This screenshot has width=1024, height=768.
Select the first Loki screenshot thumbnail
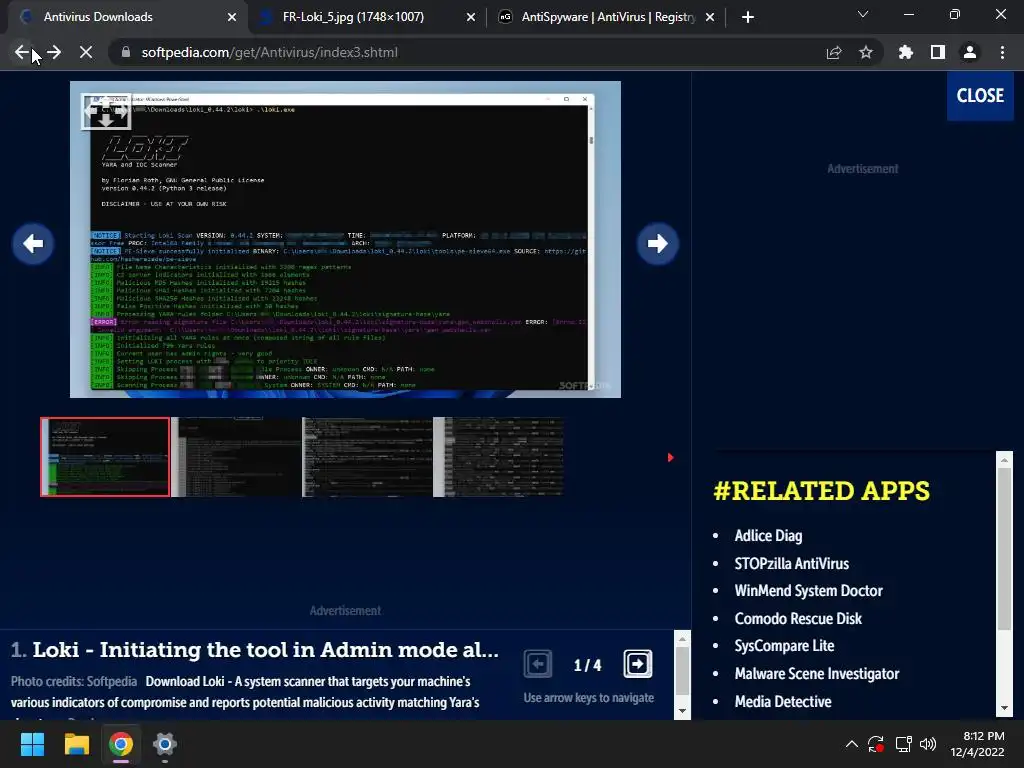pyautogui.click(x=105, y=457)
